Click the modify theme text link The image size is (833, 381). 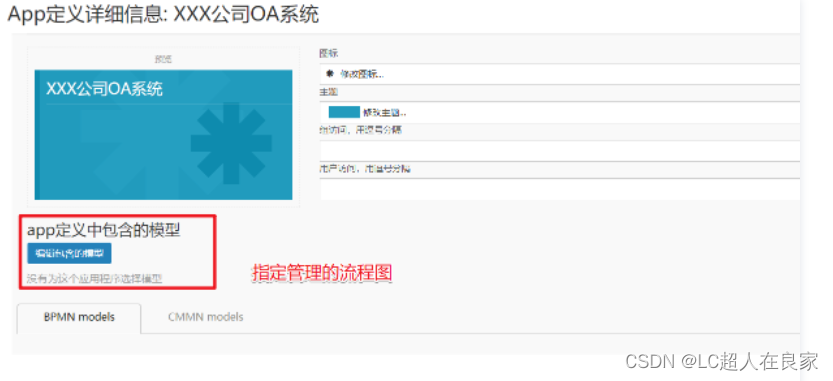tap(385, 113)
